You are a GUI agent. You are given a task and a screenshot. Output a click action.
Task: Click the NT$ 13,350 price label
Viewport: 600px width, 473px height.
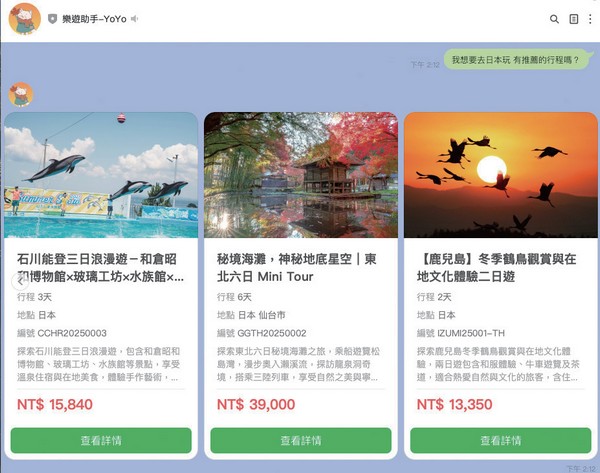click(454, 404)
